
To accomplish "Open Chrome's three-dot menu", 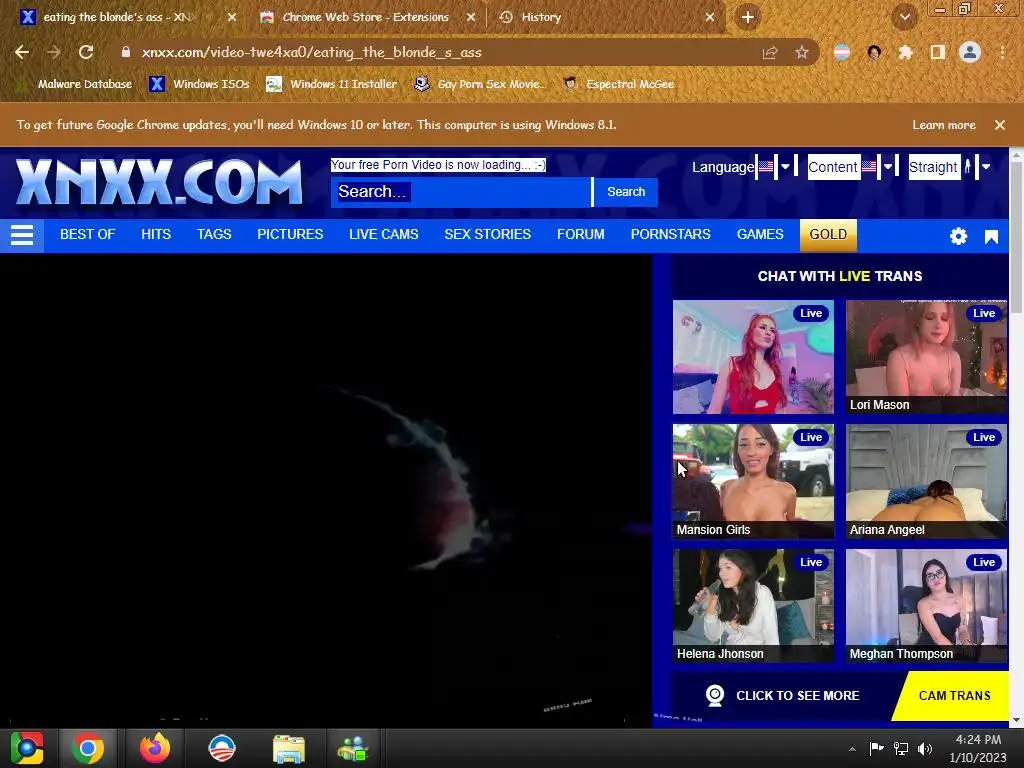I will tap(1002, 52).
